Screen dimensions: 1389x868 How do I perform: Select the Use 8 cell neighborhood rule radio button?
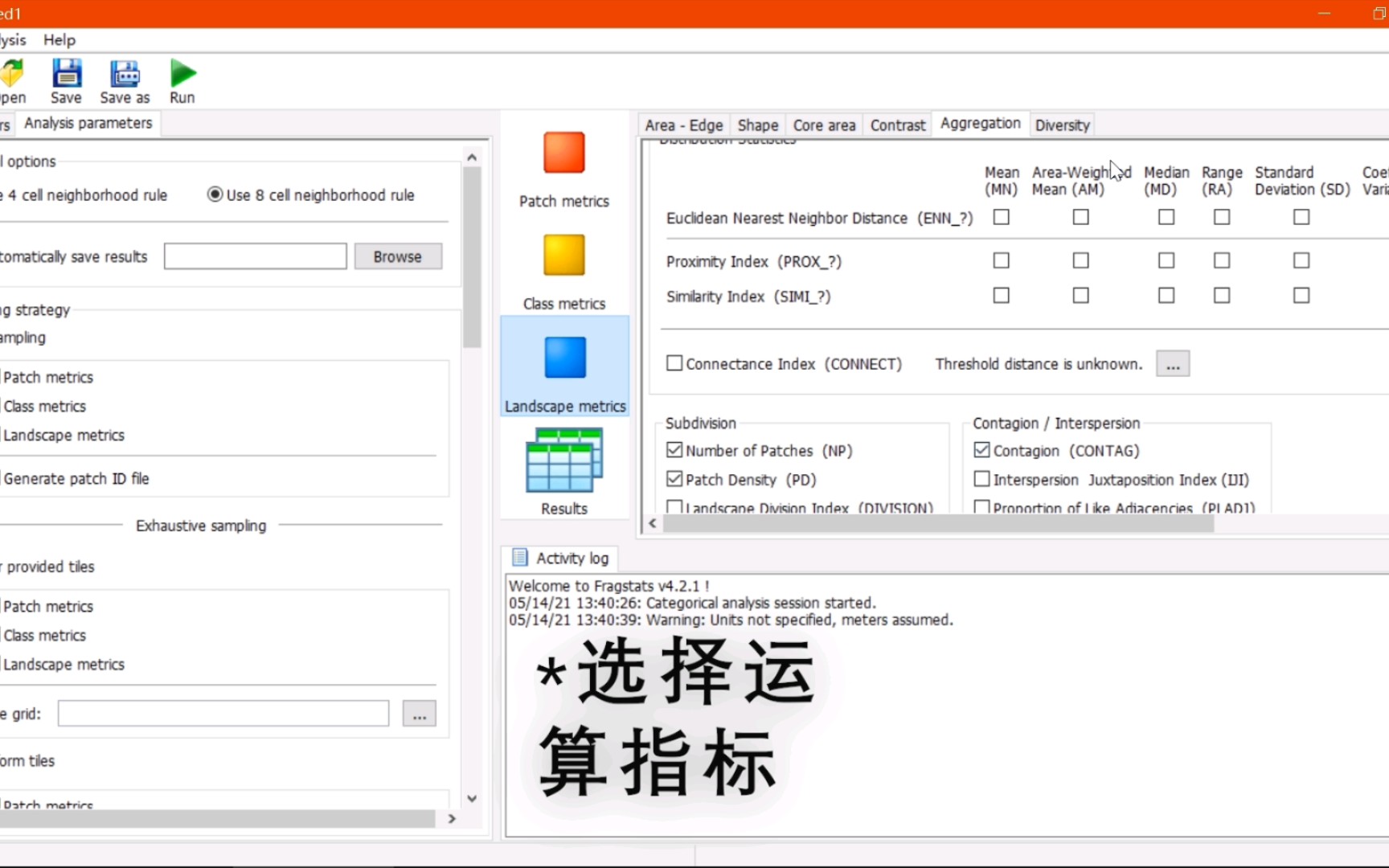215,194
